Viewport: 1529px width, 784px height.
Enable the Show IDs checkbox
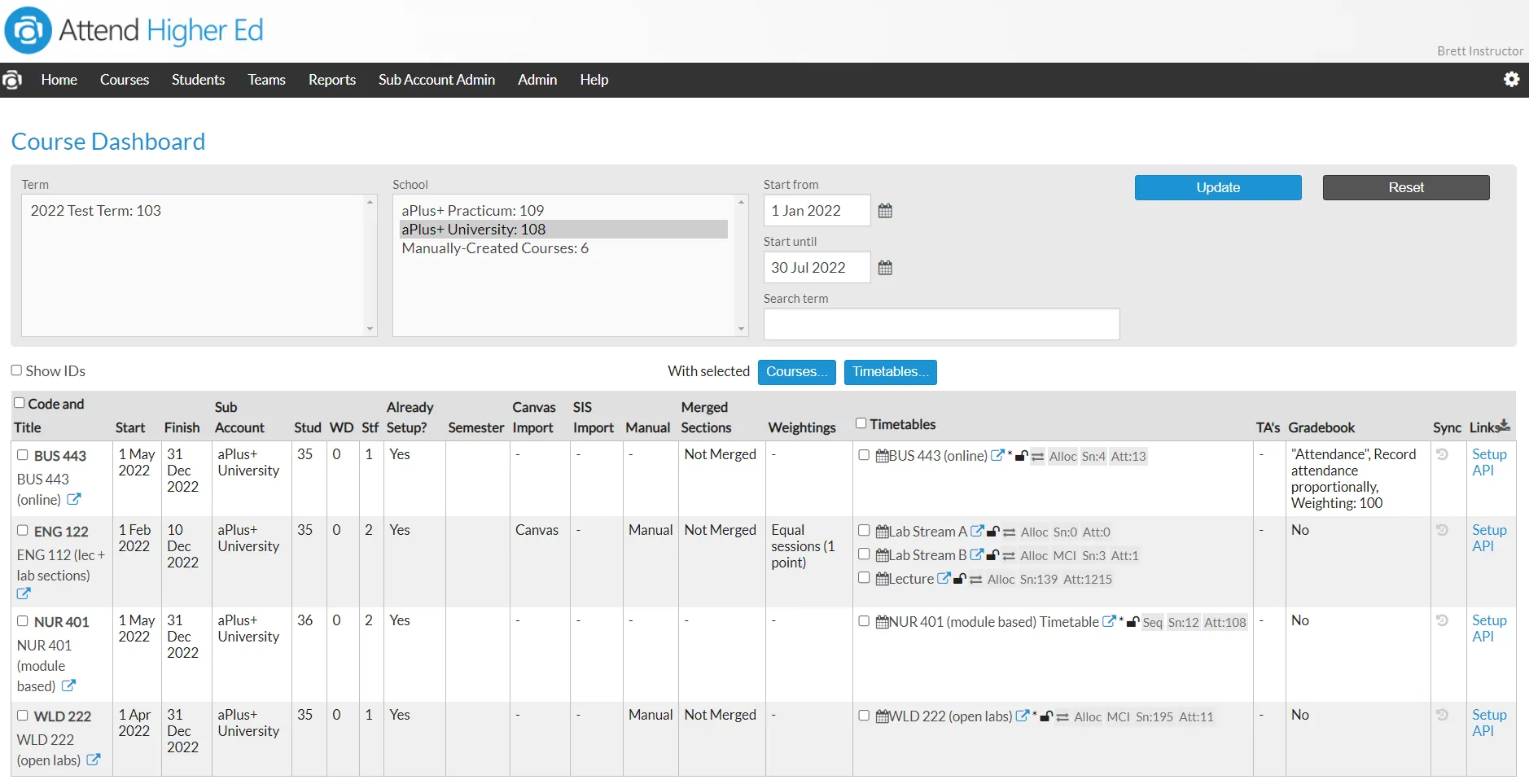tap(16, 370)
